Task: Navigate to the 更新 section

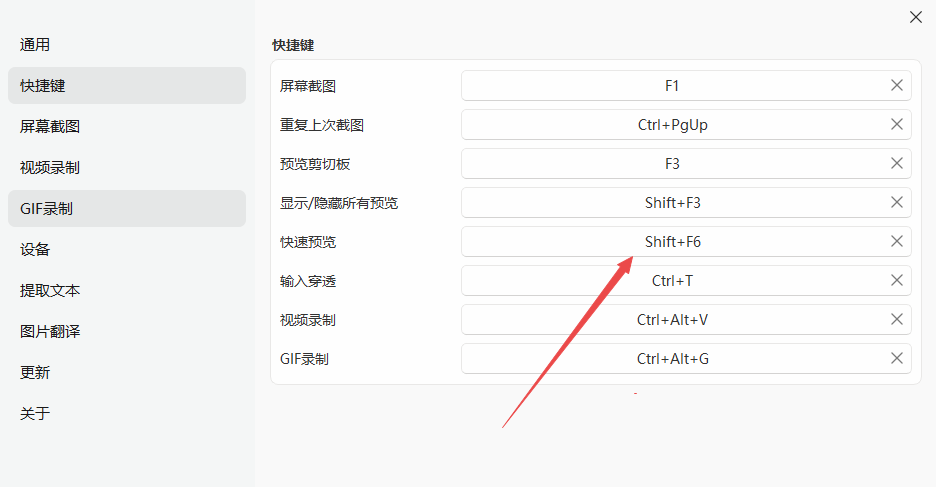Action: click(36, 373)
